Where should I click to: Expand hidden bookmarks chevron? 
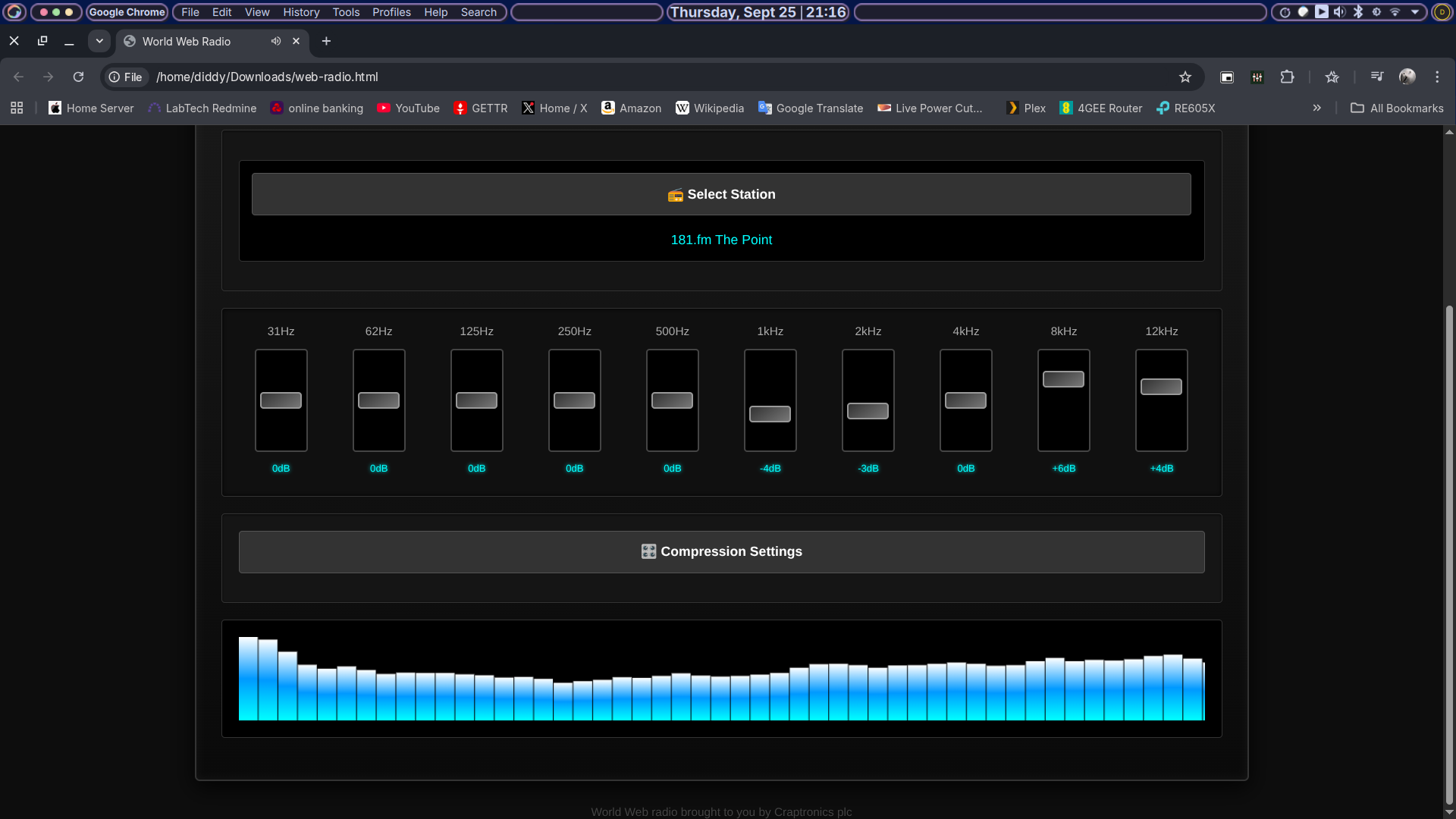point(1317,108)
